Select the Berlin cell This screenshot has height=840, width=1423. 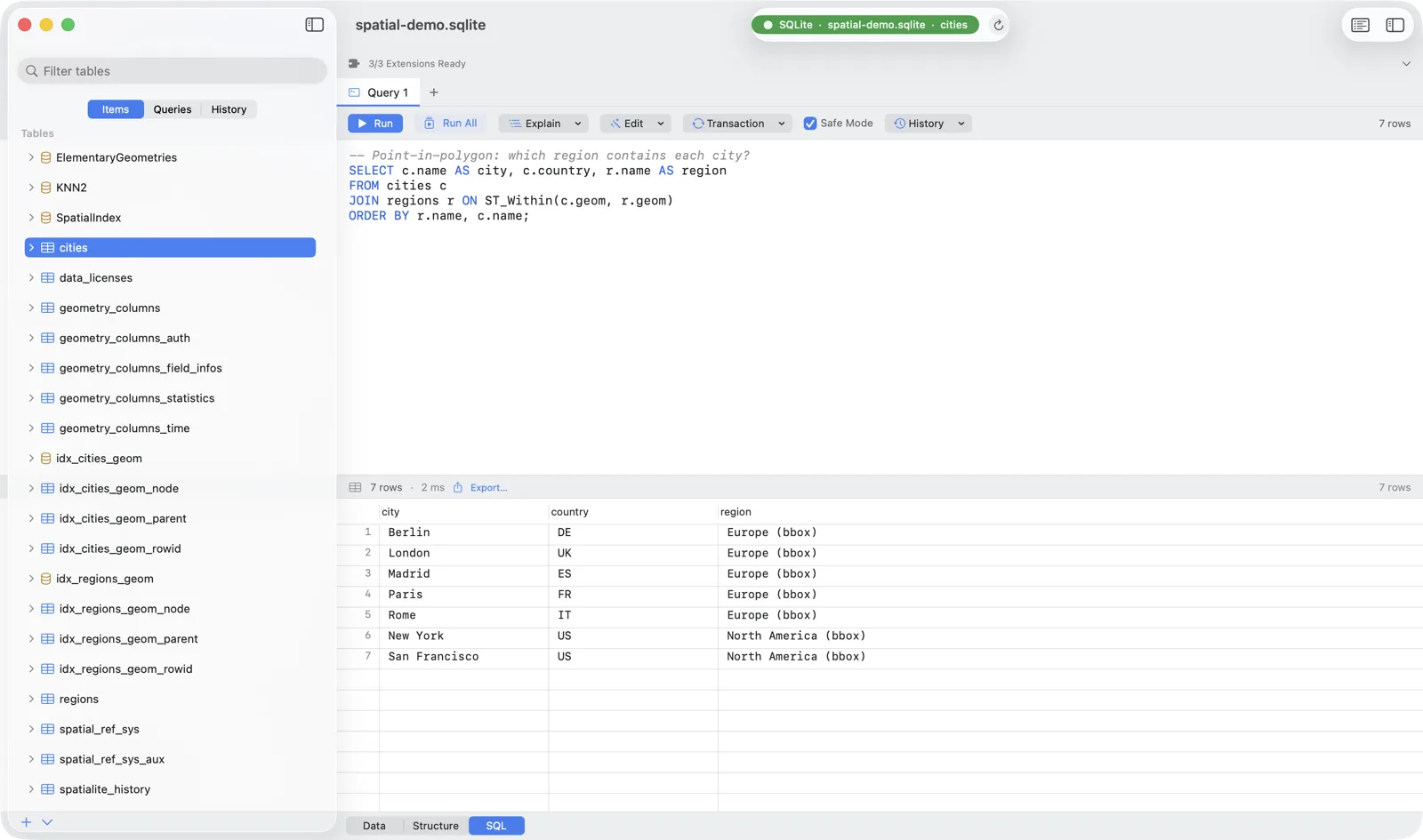[463, 532]
